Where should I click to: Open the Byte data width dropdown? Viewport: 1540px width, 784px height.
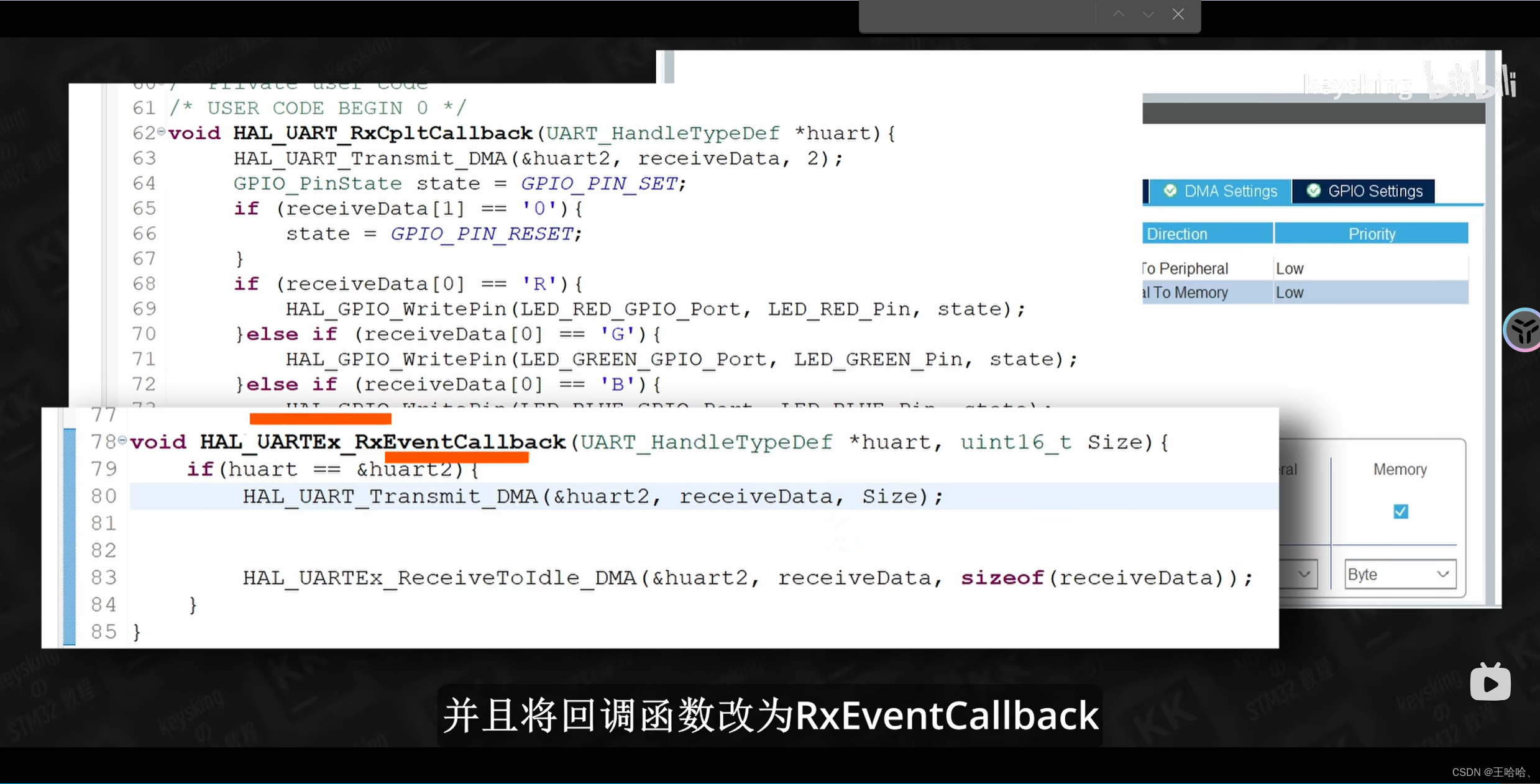tap(1400, 575)
